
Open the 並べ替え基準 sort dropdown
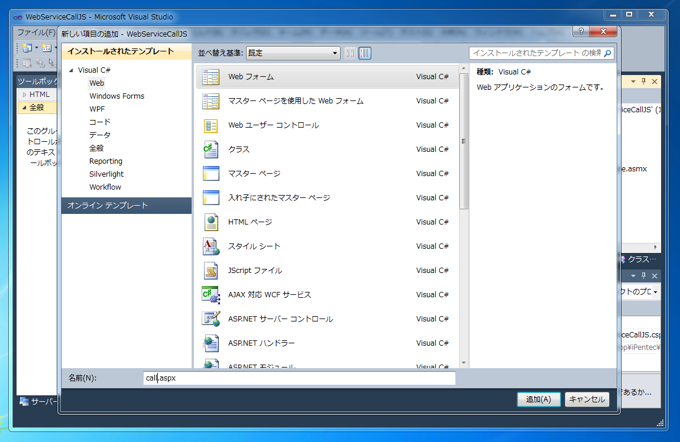293,53
